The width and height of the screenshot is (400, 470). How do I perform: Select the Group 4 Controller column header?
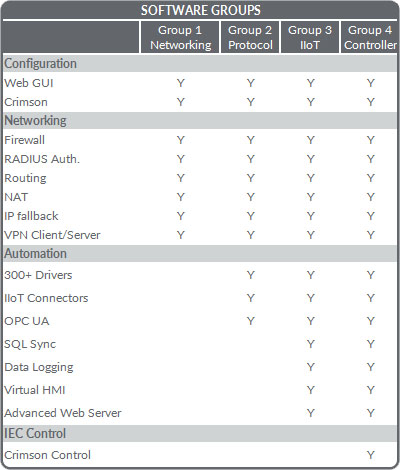click(x=370, y=37)
